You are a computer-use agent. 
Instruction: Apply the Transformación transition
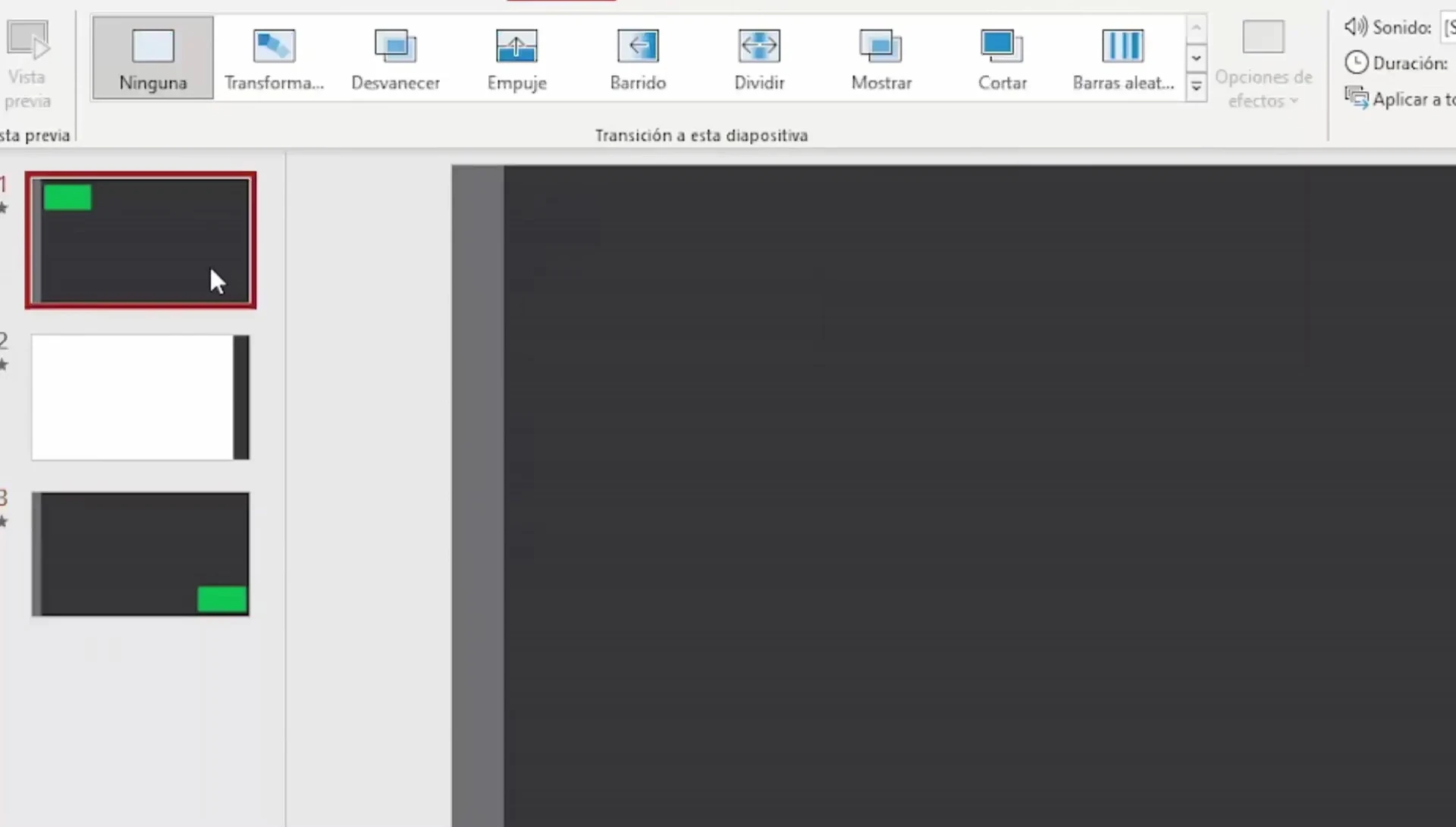(274, 58)
